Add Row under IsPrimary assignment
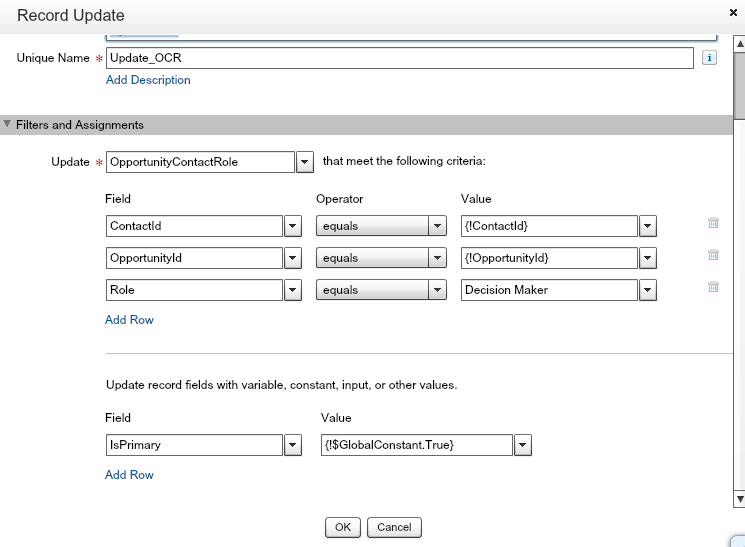 [129, 475]
